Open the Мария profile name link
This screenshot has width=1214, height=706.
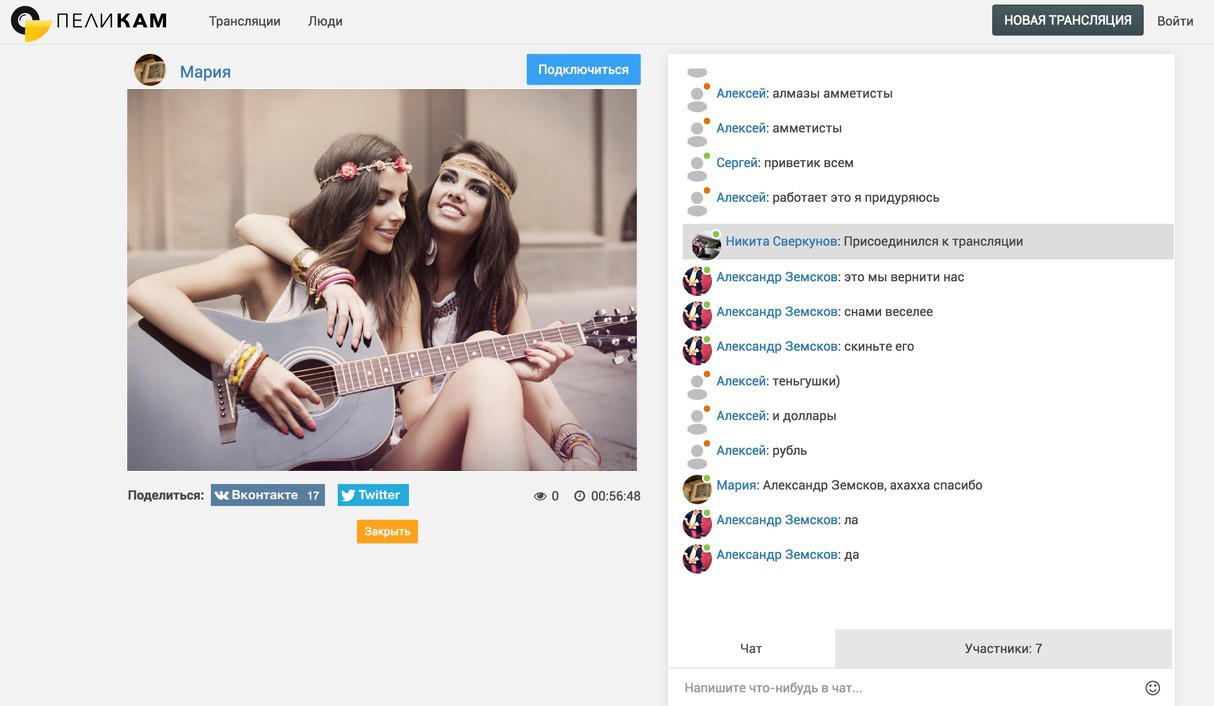point(205,71)
